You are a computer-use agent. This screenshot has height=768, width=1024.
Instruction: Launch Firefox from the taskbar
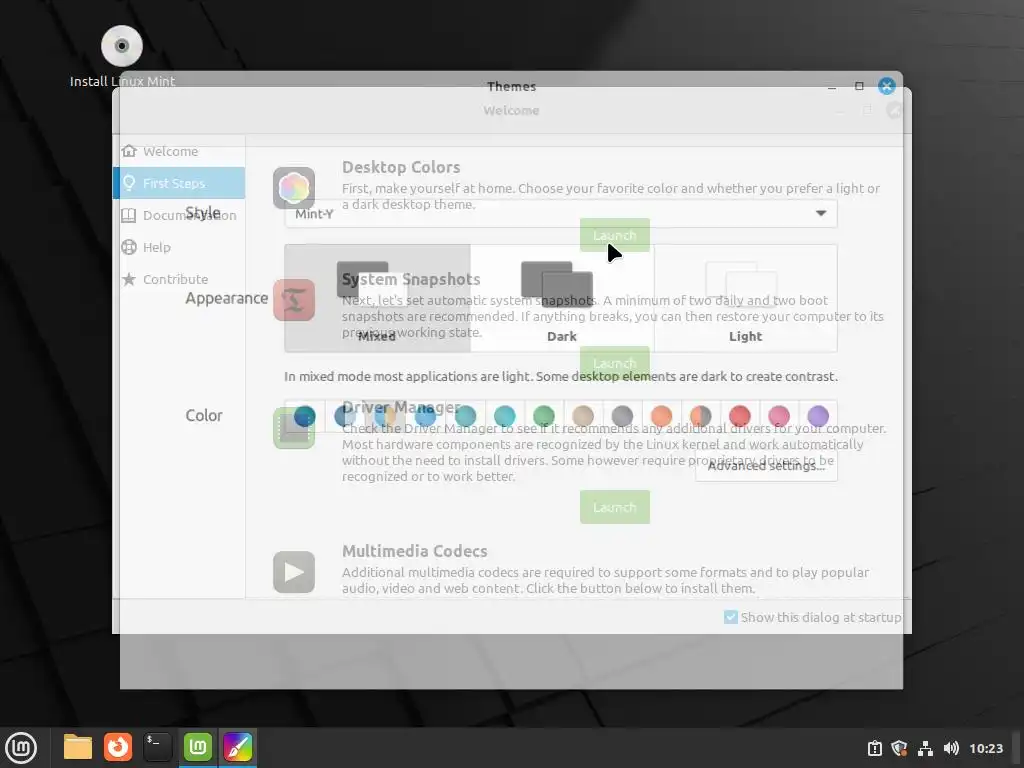pos(118,747)
